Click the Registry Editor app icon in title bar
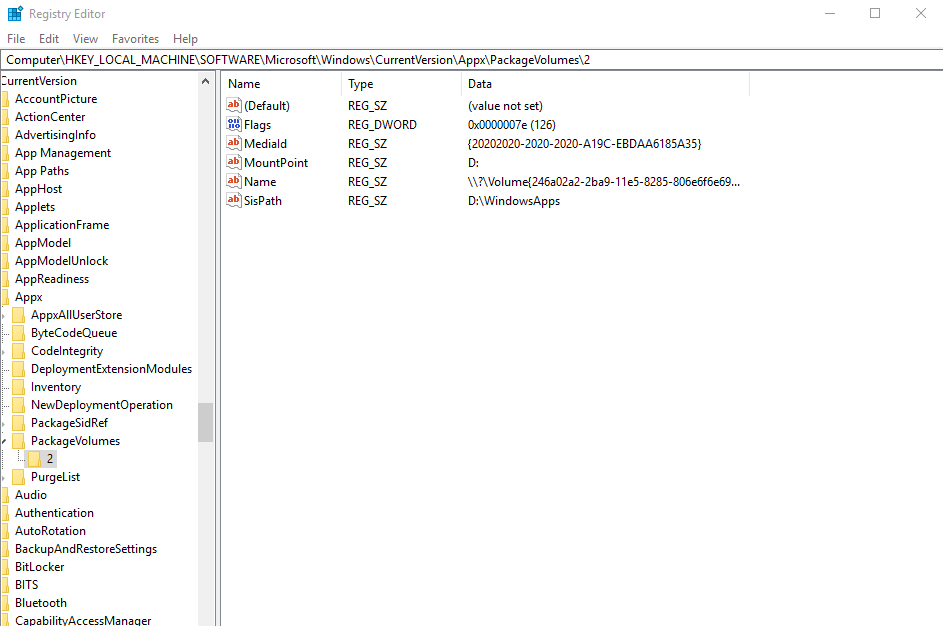Screen dimensions: 943x626 pyautogui.click(x=15, y=14)
